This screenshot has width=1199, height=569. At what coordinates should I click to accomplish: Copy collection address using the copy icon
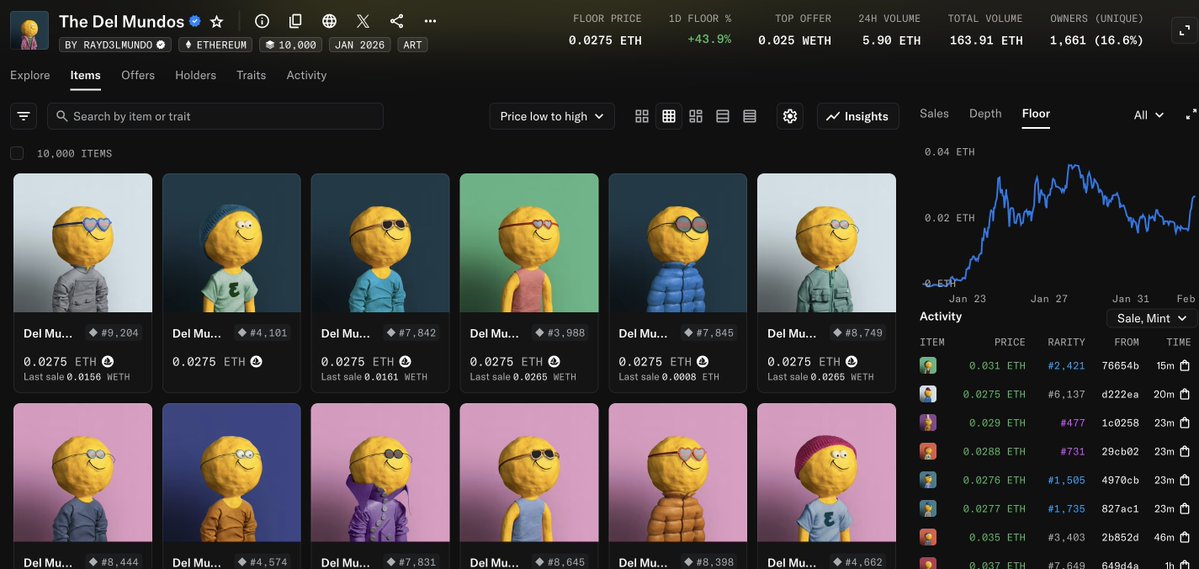point(295,21)
